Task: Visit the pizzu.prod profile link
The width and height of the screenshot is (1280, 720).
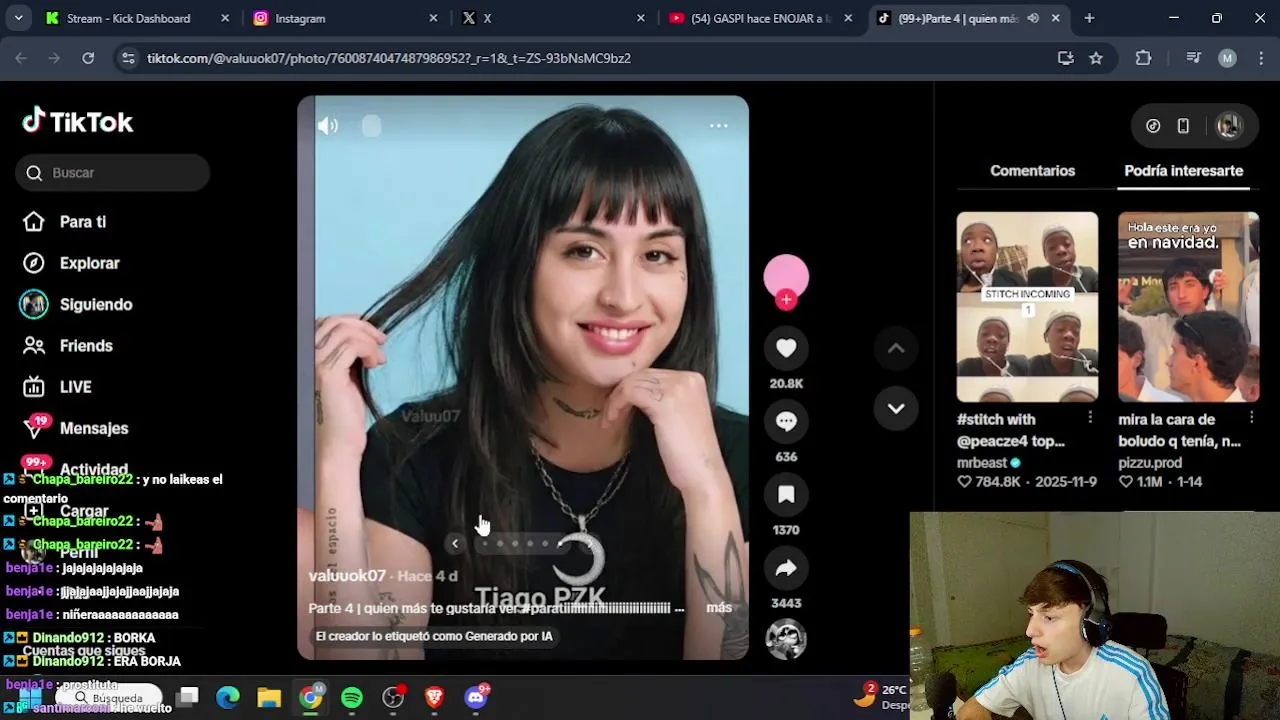Action: coord(1150,463)
